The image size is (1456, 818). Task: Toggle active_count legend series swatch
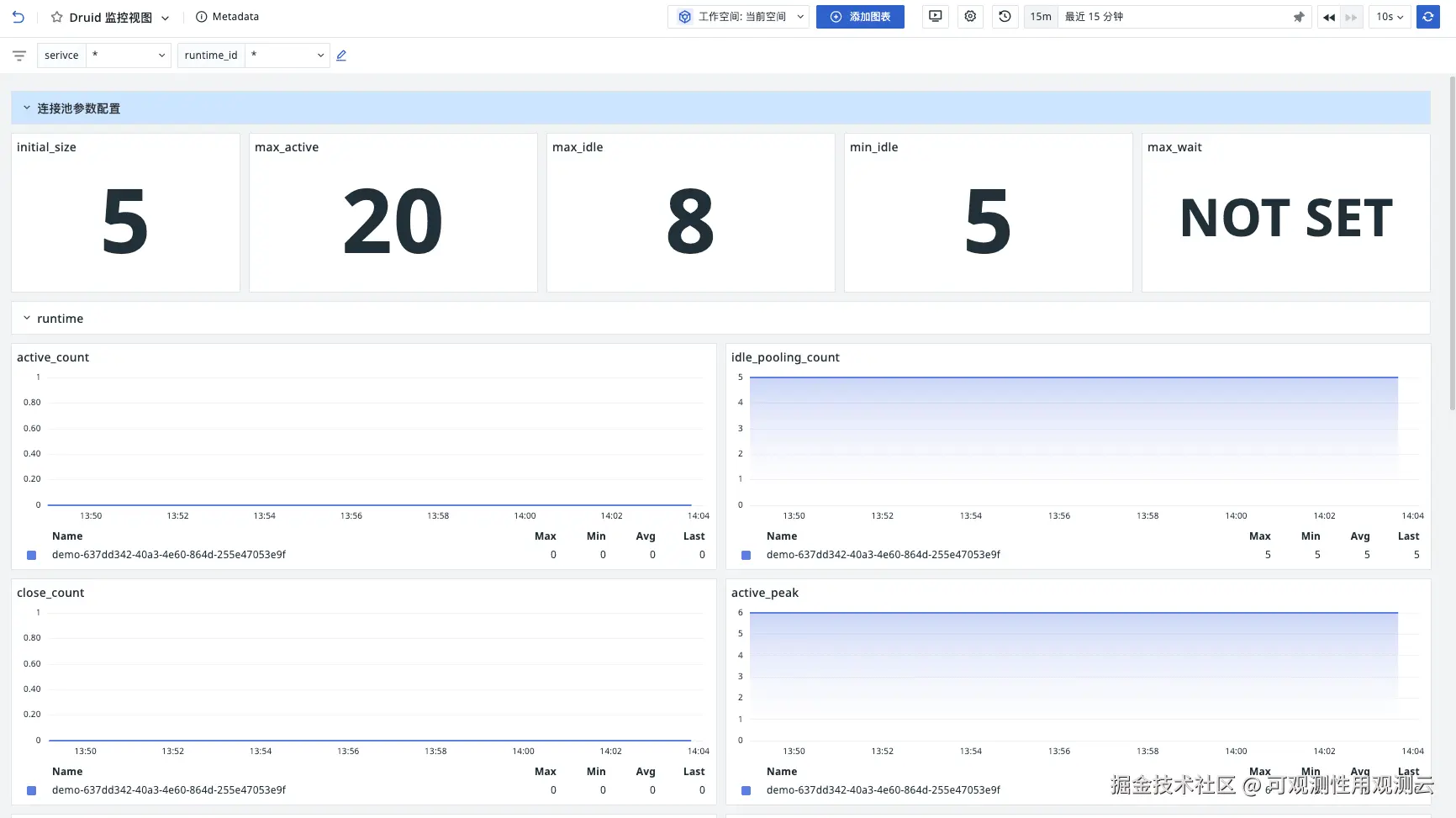pos(31,555)
